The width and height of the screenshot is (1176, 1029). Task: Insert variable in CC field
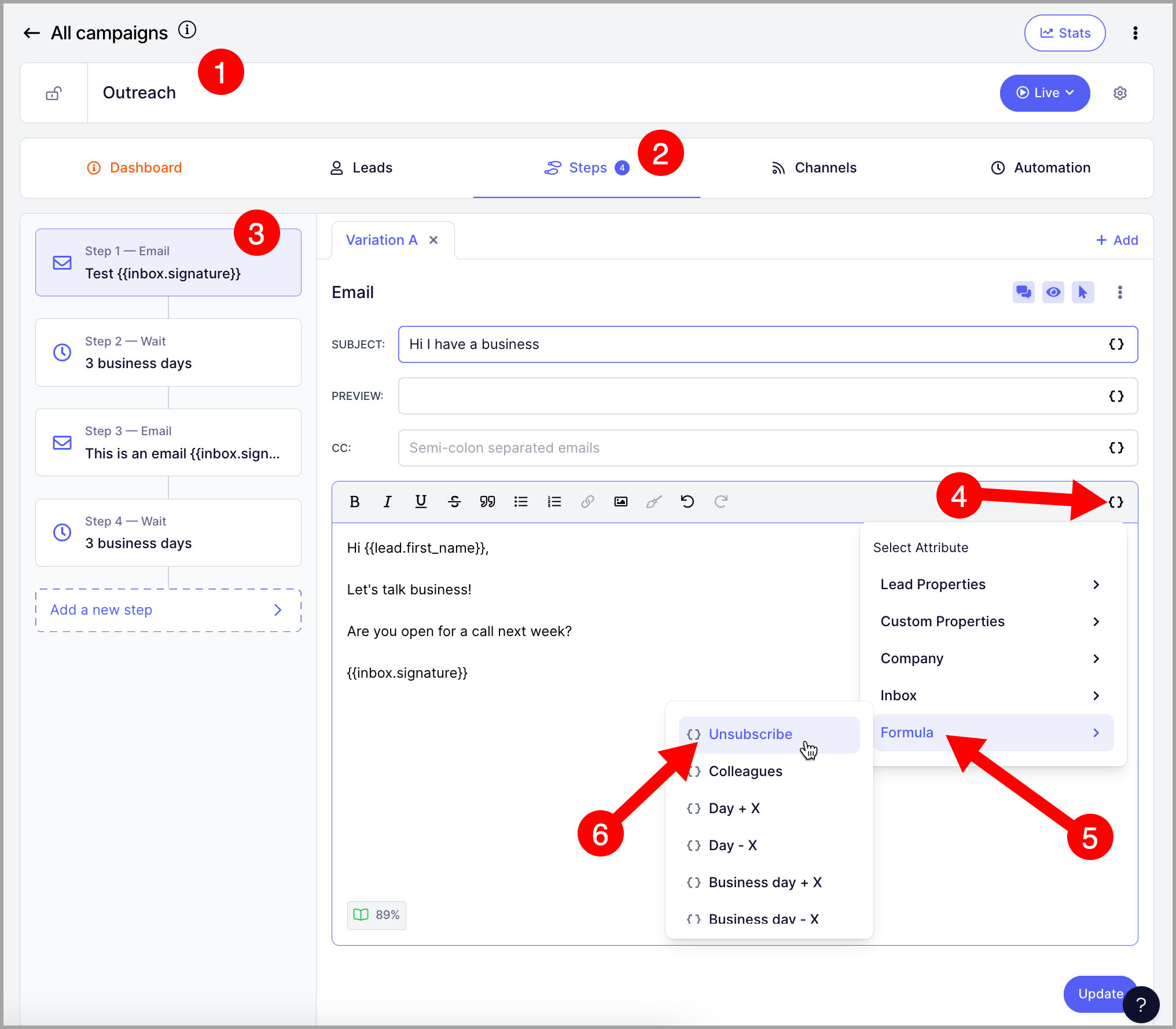[1116, 448]
